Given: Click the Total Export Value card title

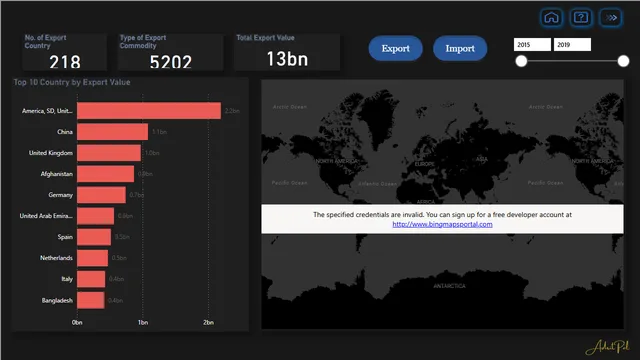Looking at the screenshot, I should 265,38.
